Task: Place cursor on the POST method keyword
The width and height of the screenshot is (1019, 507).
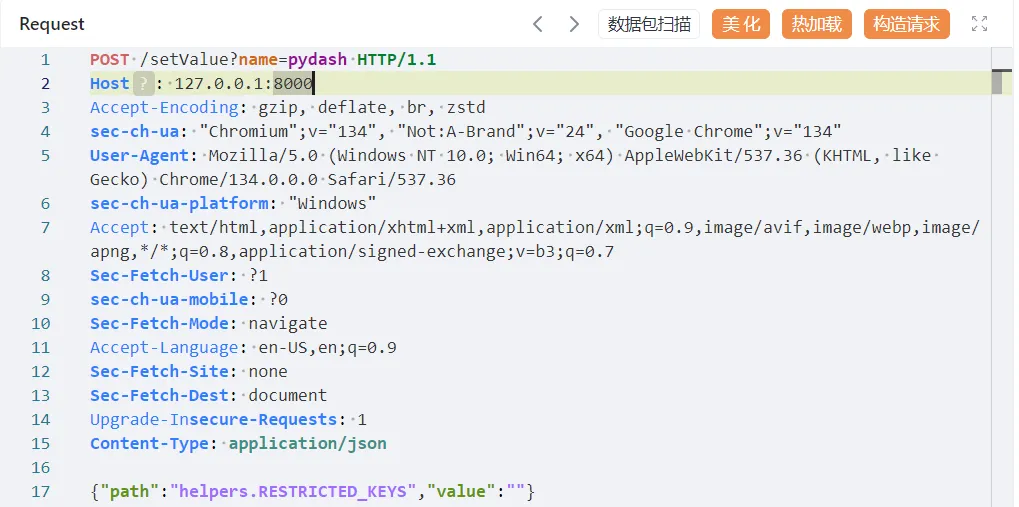Action: click(110, 60)
